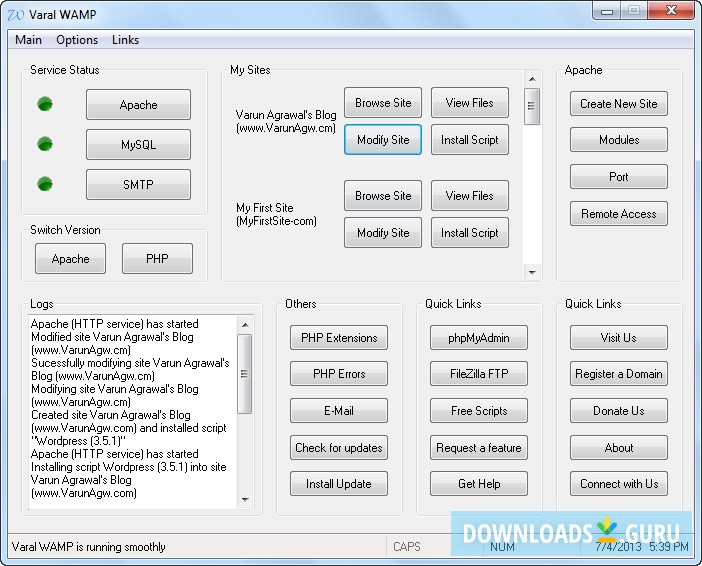Close the Varal WAMP window
This screenshot has width=702, height=566.
click(671, 11)
